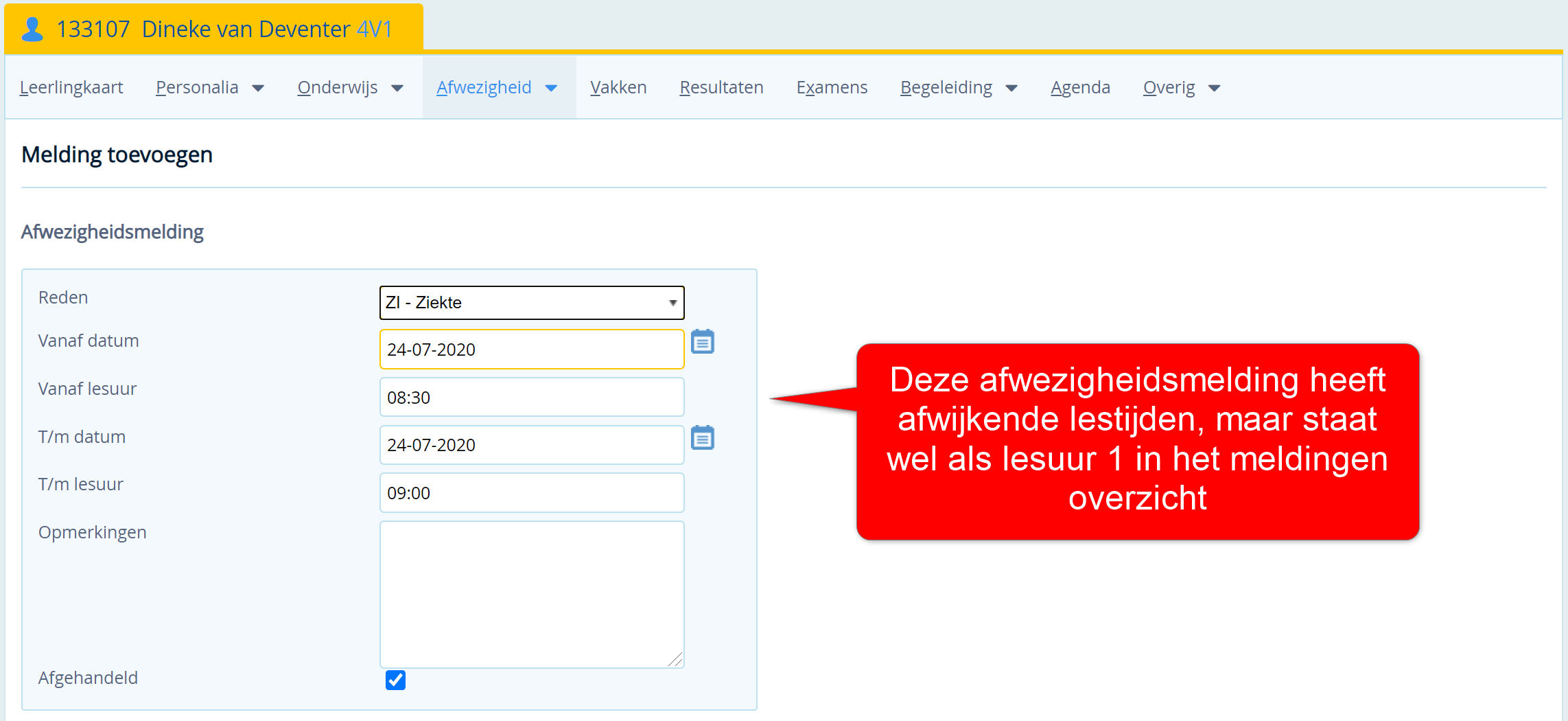Go to the Vakken tab

point(618,88)
